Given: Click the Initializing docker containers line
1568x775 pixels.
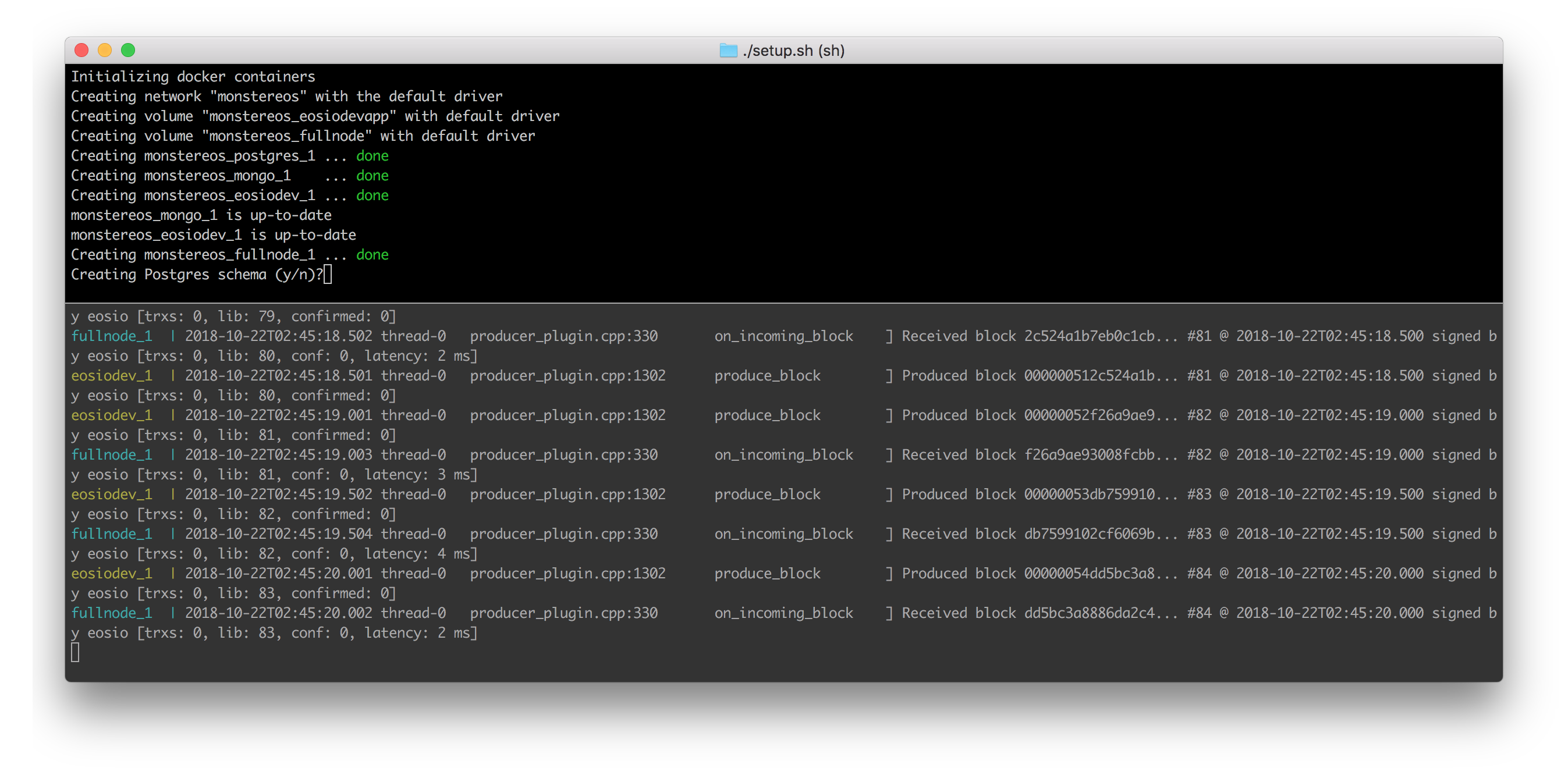Looking at the screenshot, I should tap(193, 77).
